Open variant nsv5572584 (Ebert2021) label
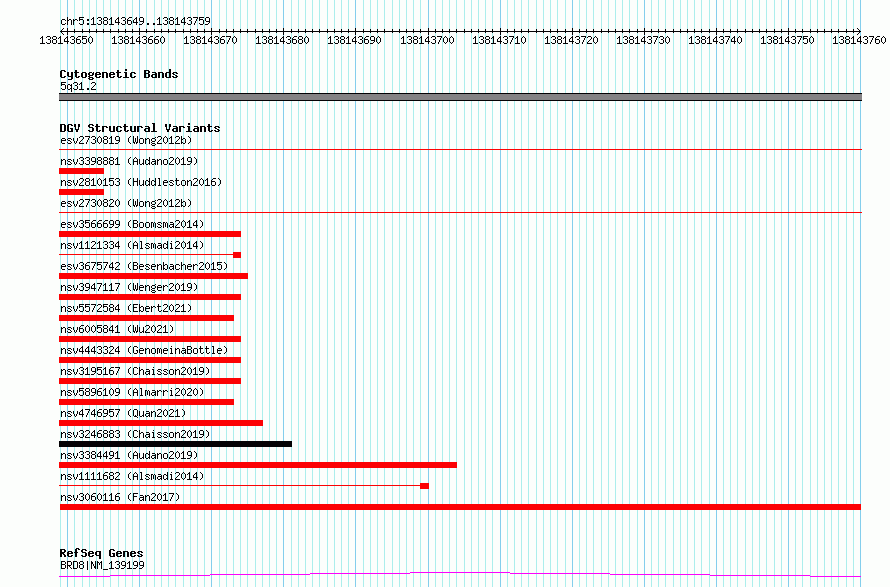Viewport: 890px width, 587px height. click(x=126, y=308)
